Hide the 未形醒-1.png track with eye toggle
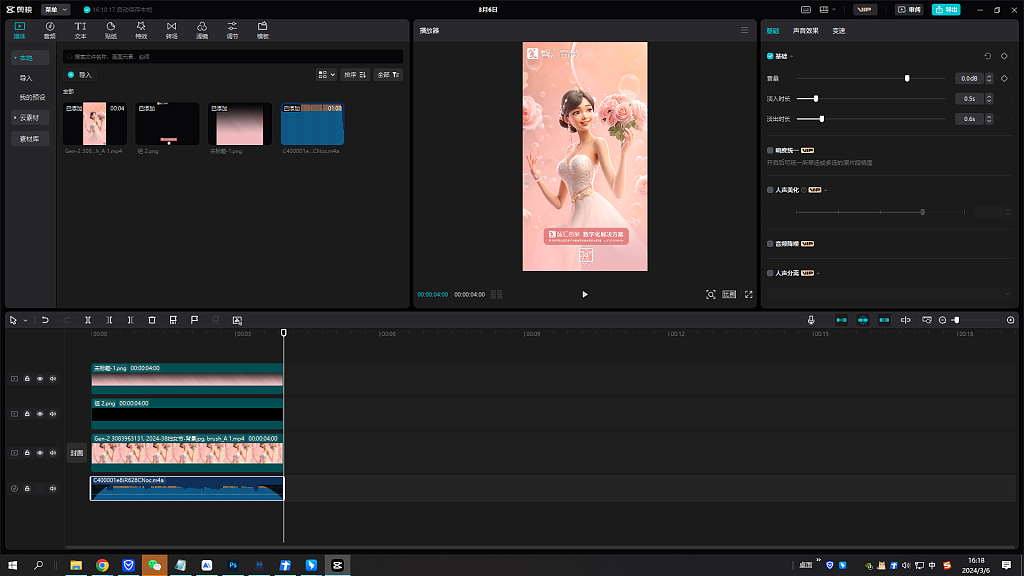Screen dimensions: 1024x576 point(40,378)
